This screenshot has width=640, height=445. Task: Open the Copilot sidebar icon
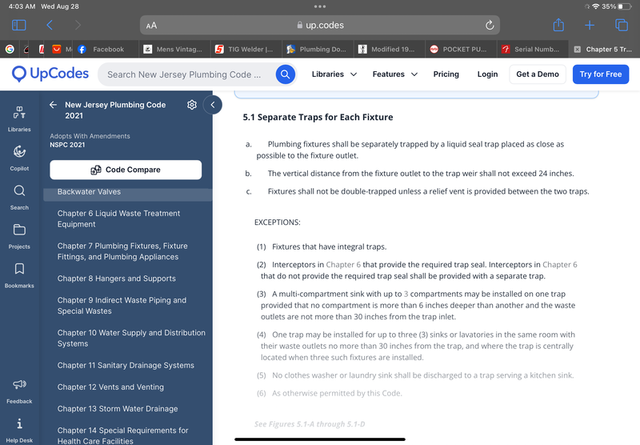(x=19, y=158)
